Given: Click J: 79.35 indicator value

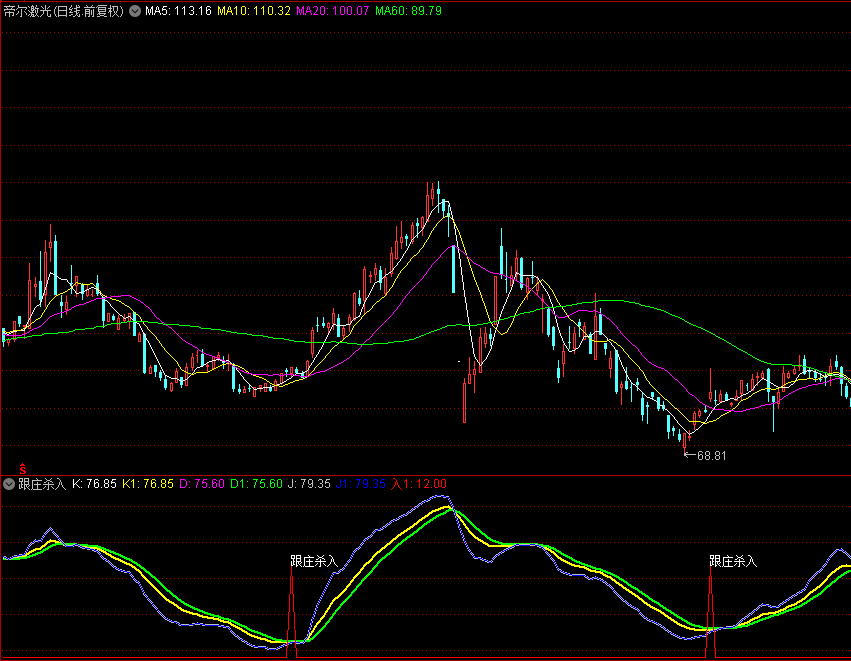Looking at the screenshot, I should pos(309,484).
